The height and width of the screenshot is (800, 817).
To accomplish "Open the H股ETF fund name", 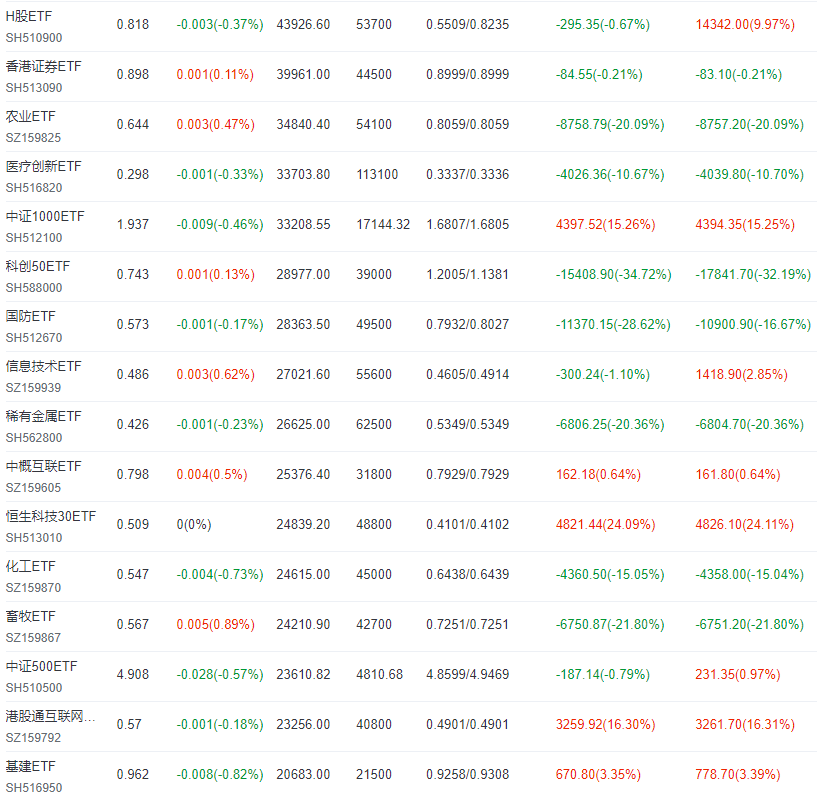I will [29, 16].
